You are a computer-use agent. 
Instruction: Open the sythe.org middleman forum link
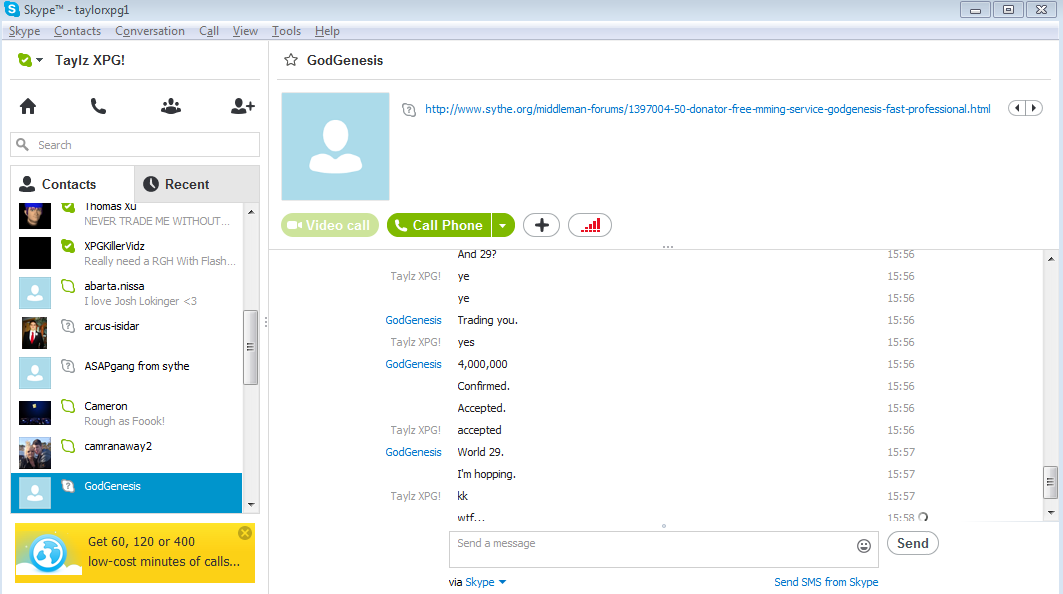pos(708,109)
